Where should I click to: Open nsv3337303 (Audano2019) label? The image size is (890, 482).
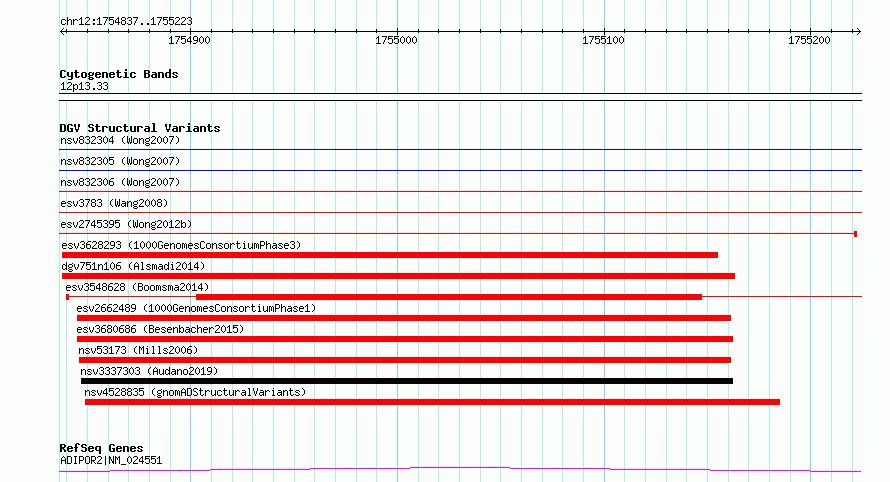coord(149,371)
